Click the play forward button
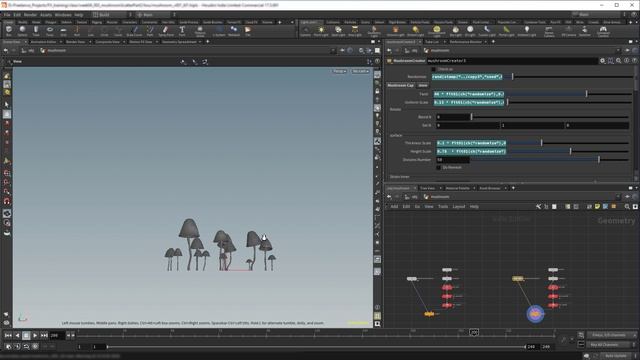640x360 pixels. (35, 336)
